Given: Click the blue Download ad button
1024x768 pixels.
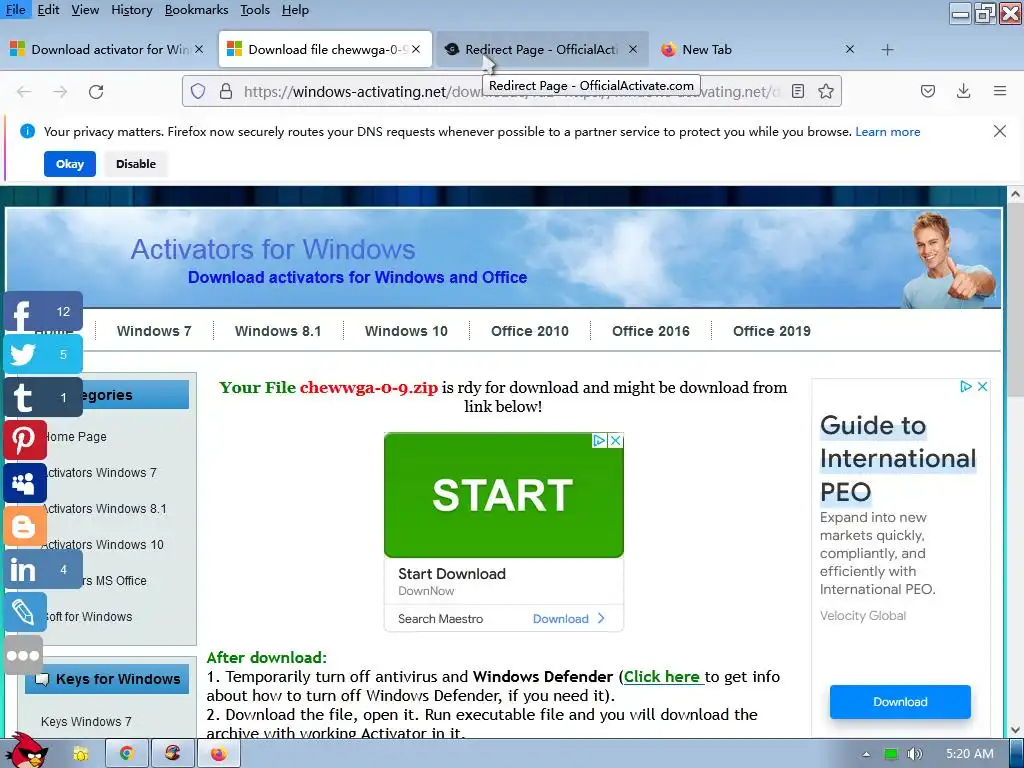Looking at the screenshot, I should click(x=900, y=701).
